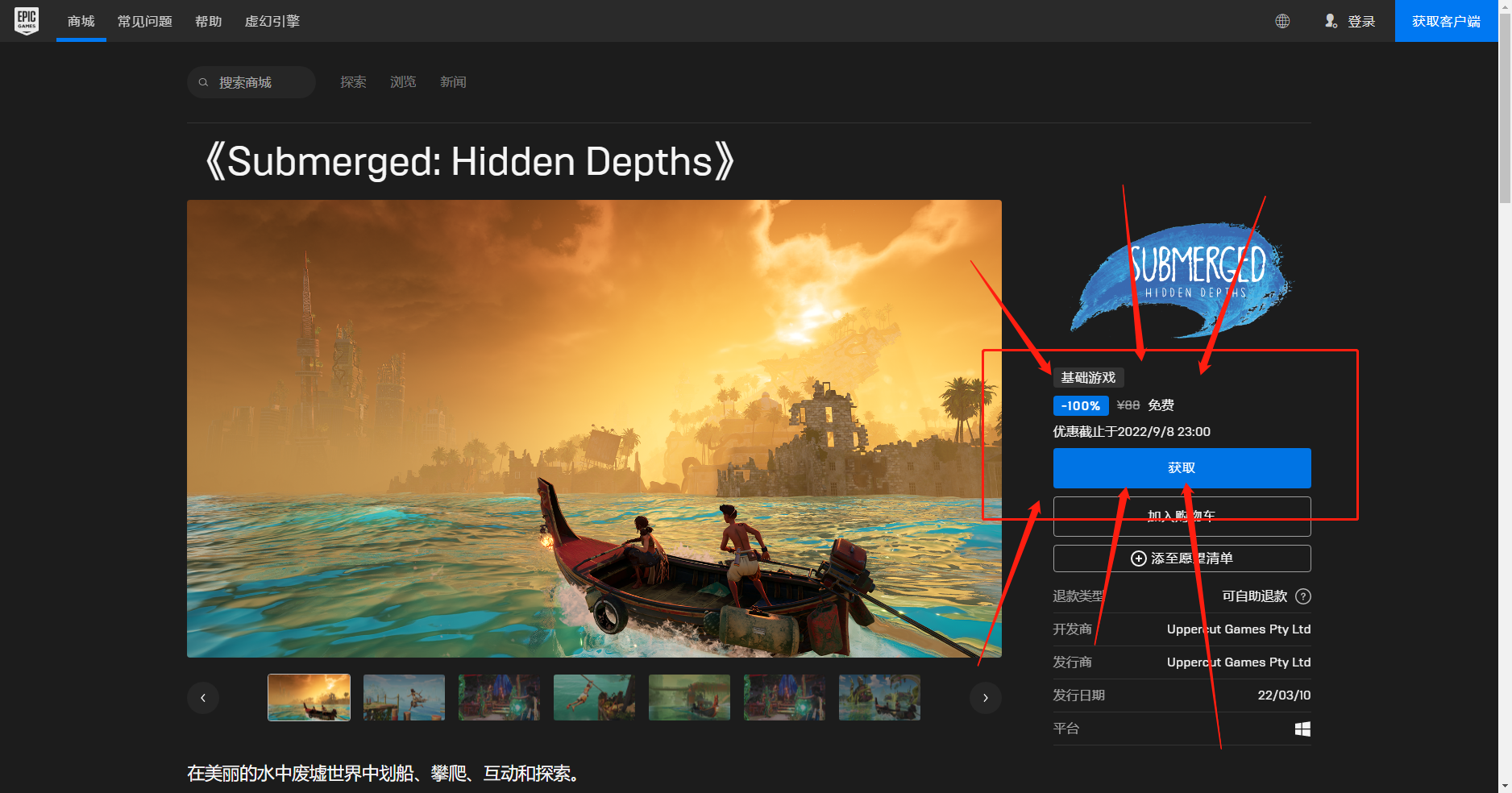This screenshot has height=793, width=1512.
Task: Click the login person icon
Action: coord(1331,21)
